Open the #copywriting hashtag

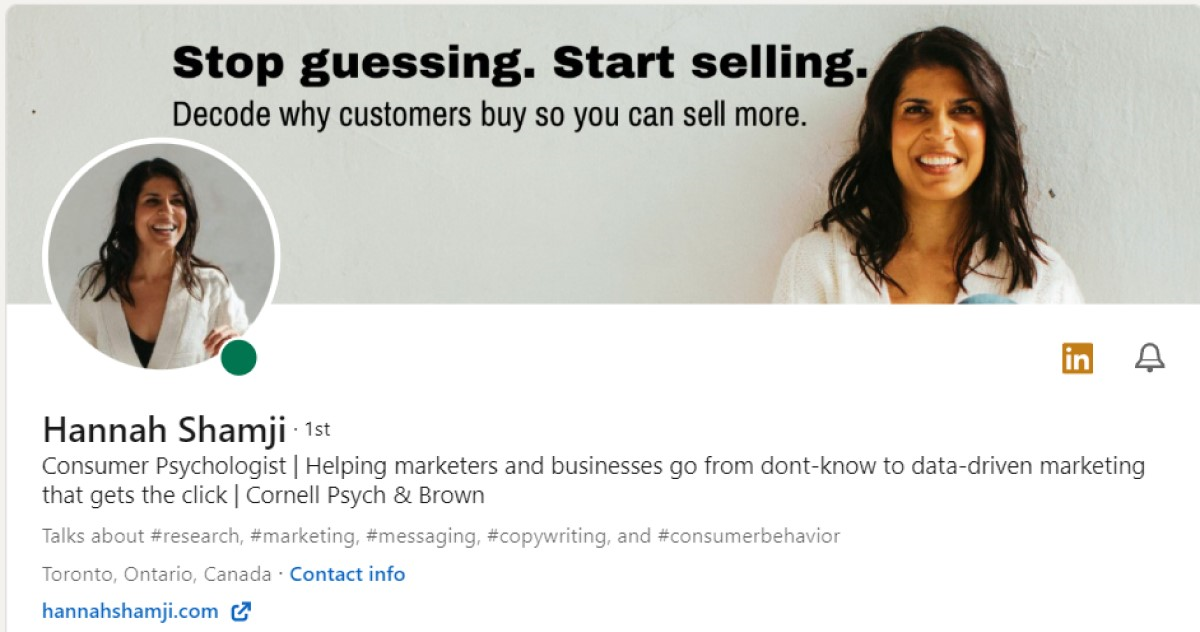[x=546, y=536]
